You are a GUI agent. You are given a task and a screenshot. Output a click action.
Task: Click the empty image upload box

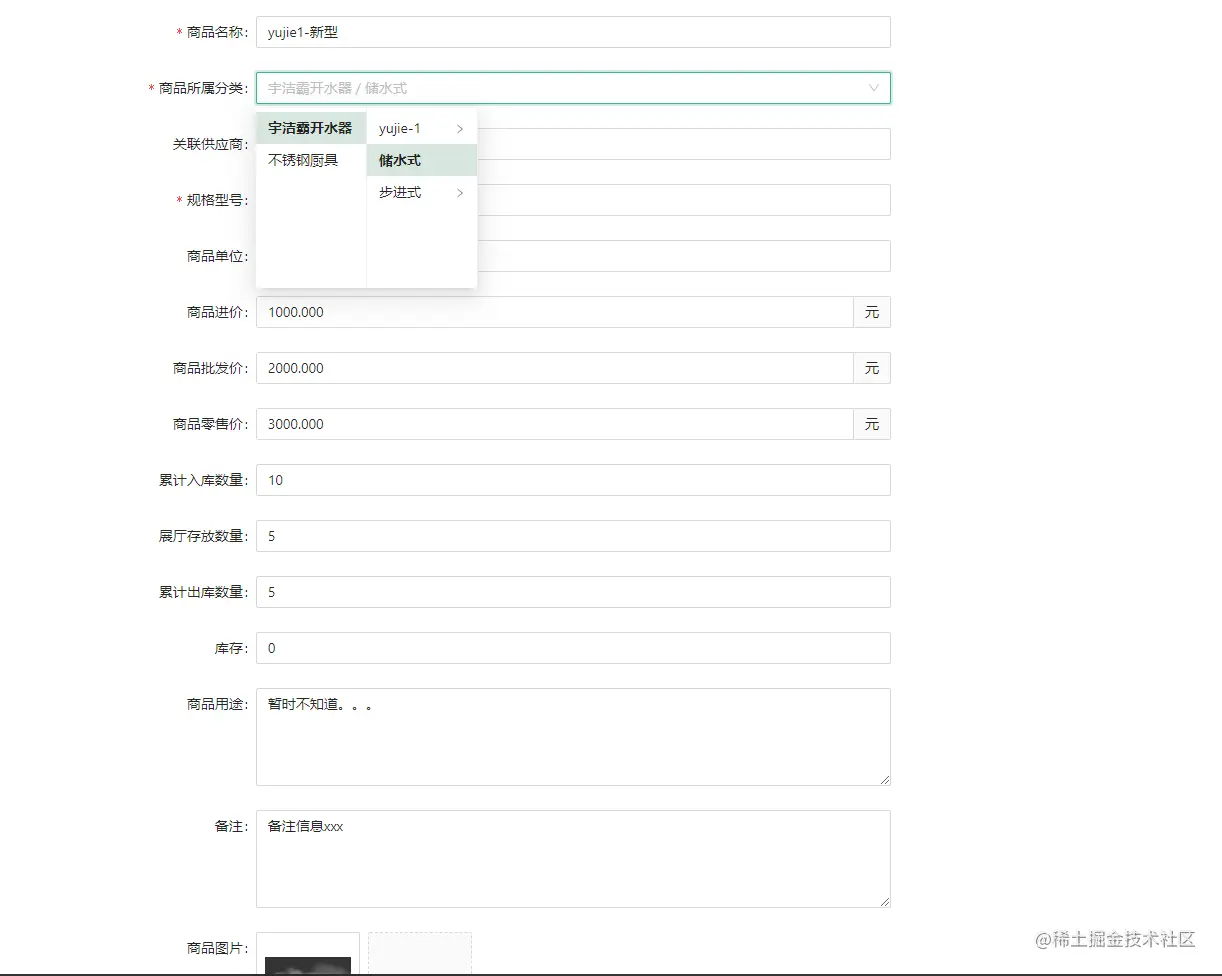[x=420, y=954]
